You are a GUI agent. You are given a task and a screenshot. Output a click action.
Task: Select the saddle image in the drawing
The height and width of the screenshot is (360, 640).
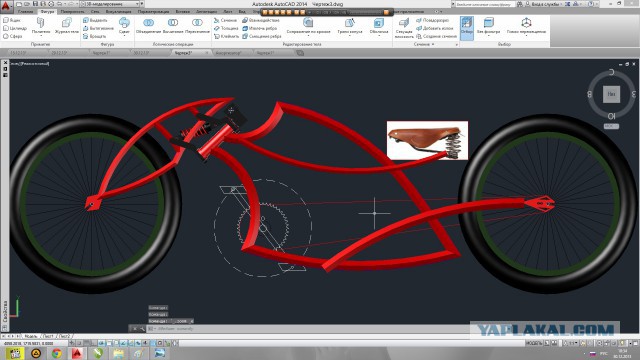coord(427,140)
